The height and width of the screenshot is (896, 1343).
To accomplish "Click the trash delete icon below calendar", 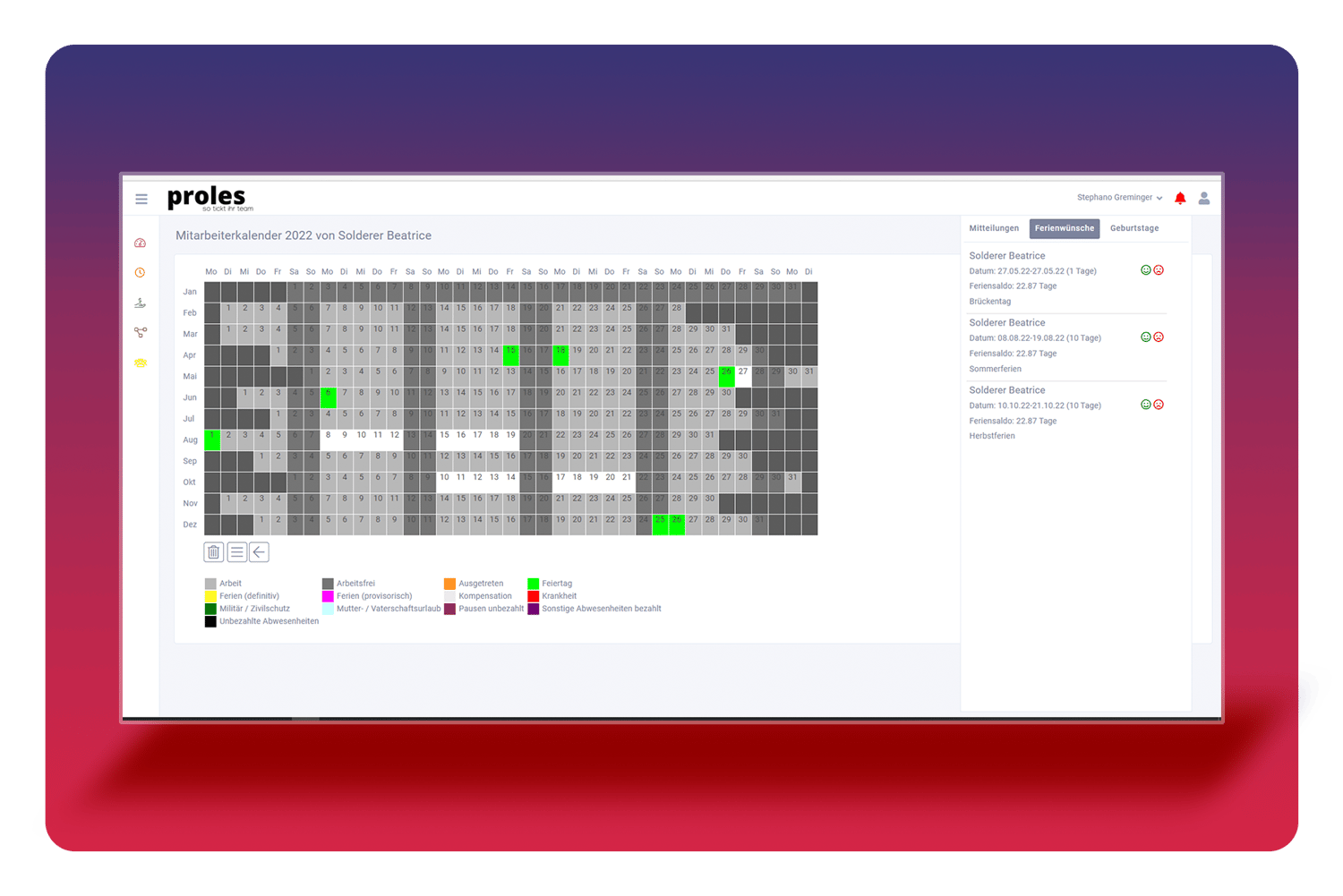I will pyautogui.click(x=214, y=552).
